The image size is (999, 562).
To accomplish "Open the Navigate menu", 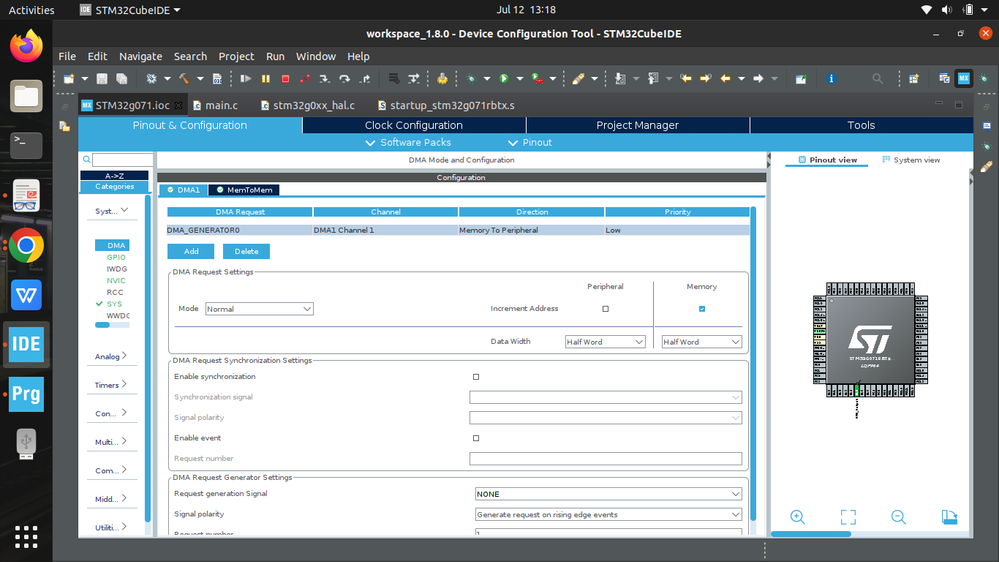I will tap(140, 56).
